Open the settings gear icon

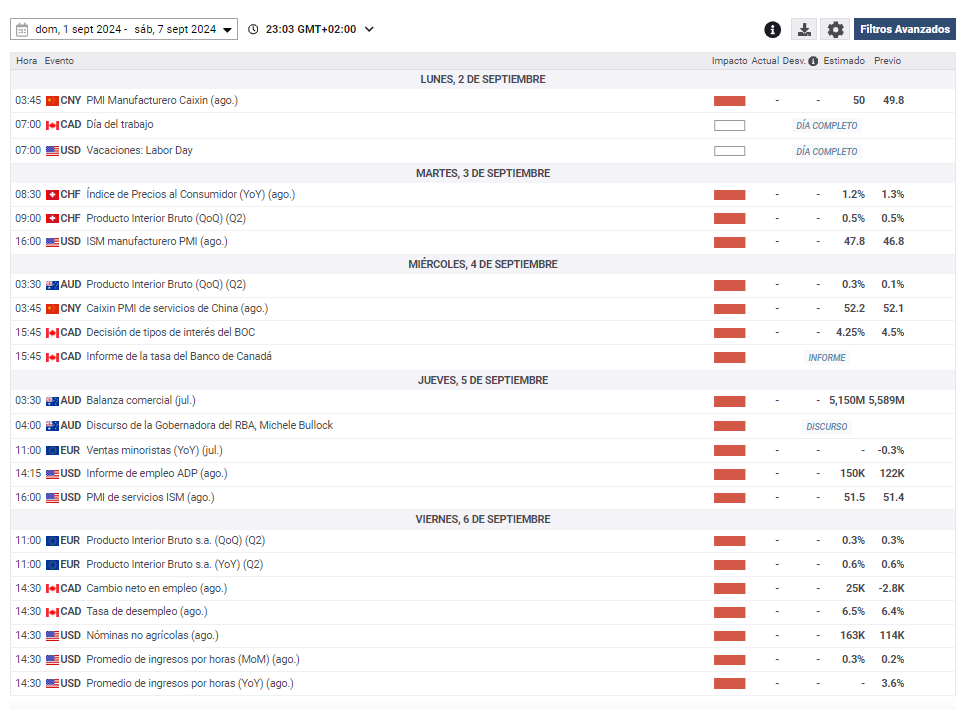click(x=836, y=30)
